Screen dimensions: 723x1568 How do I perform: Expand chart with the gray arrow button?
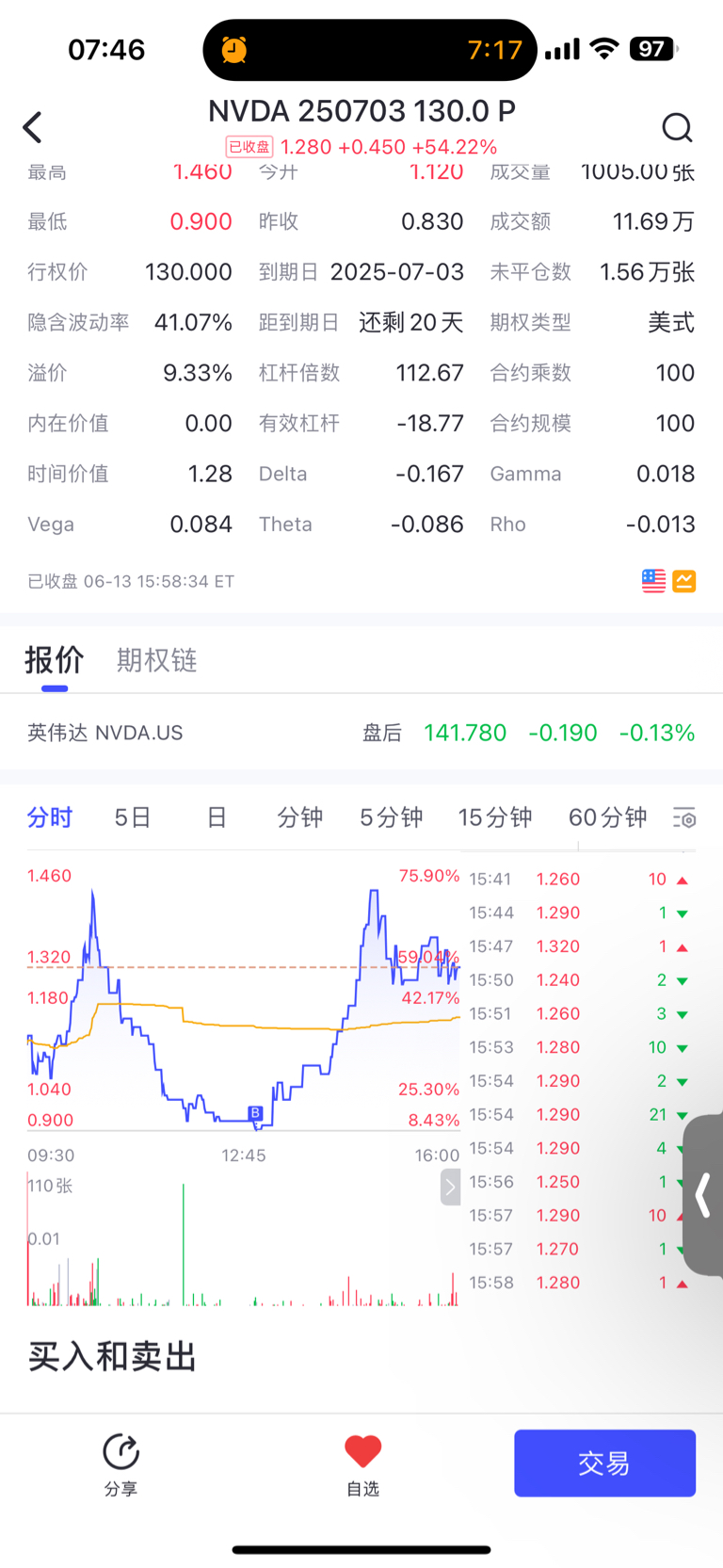pyautogui.click(x=450, y=1188)
